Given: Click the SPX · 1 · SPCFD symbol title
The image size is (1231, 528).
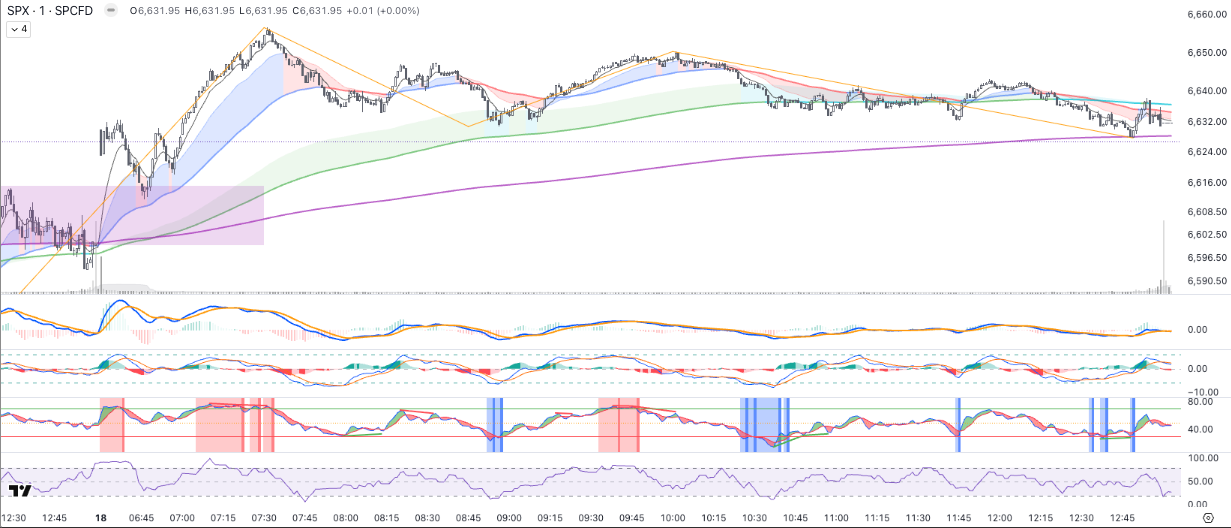Looking at the screenshot, I should click(50, 10).
